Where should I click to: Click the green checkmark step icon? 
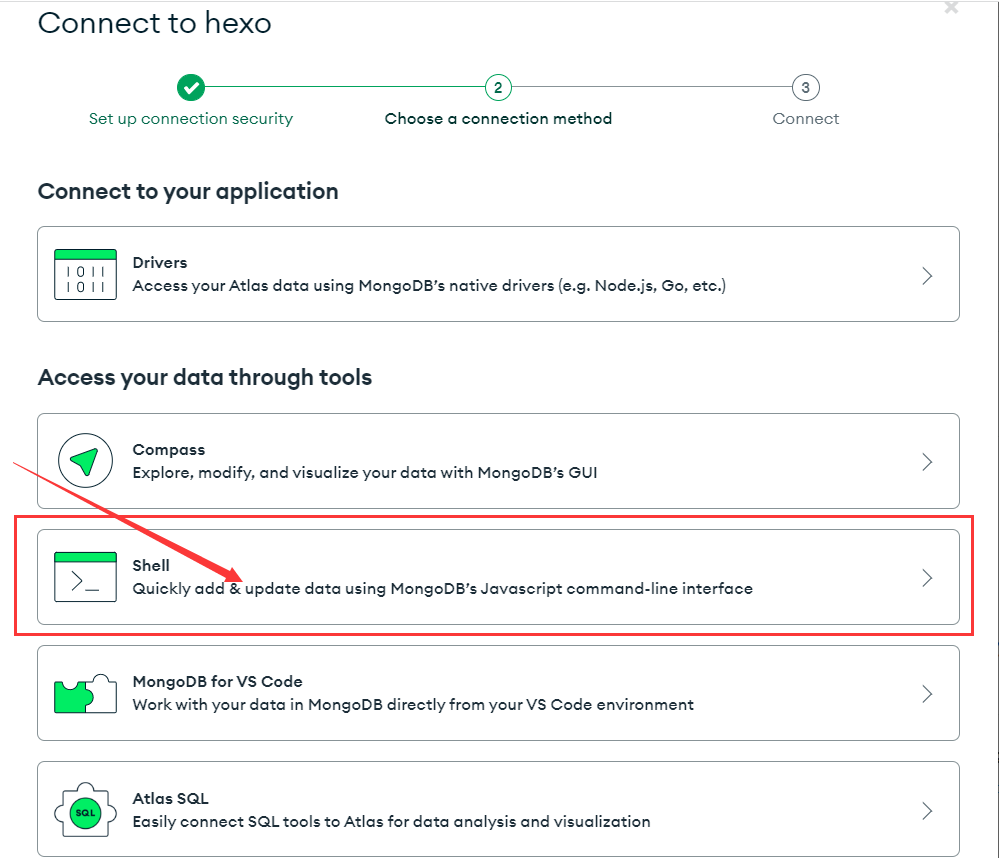pyautogui.click(x=191, y=88)
